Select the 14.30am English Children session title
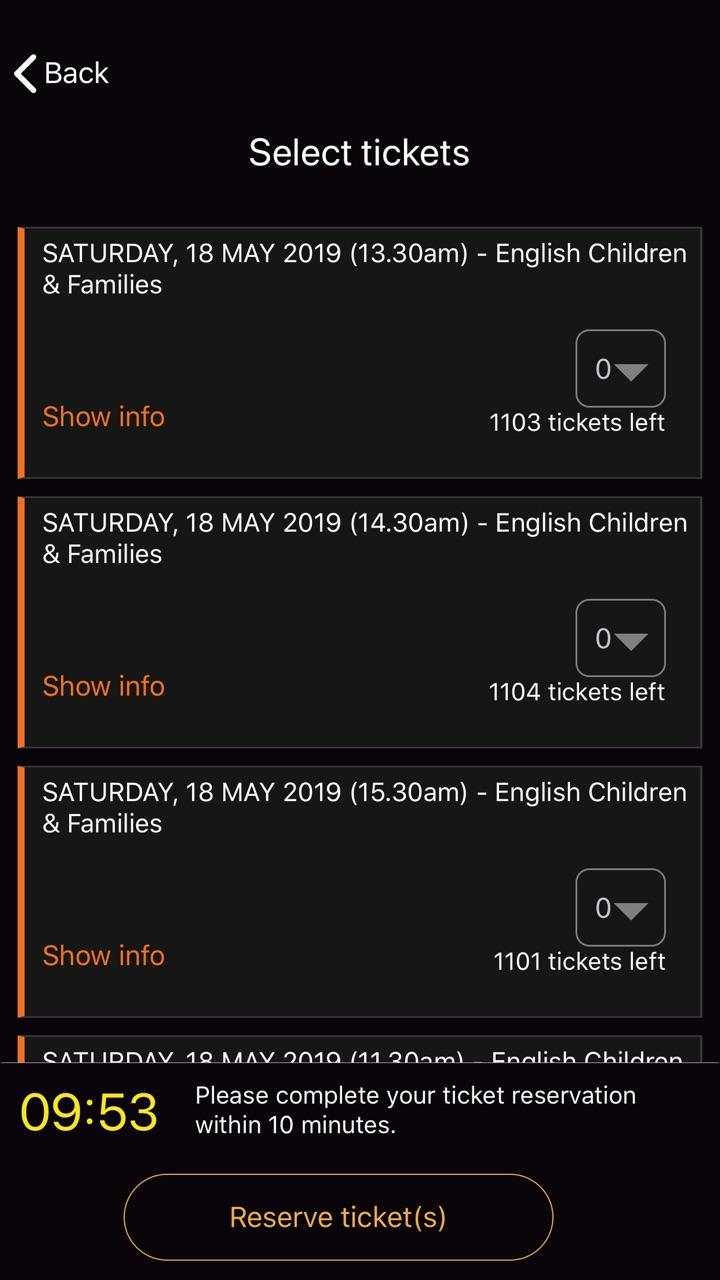Viewport: 720px width, 1280px height. tap(364, 538)
